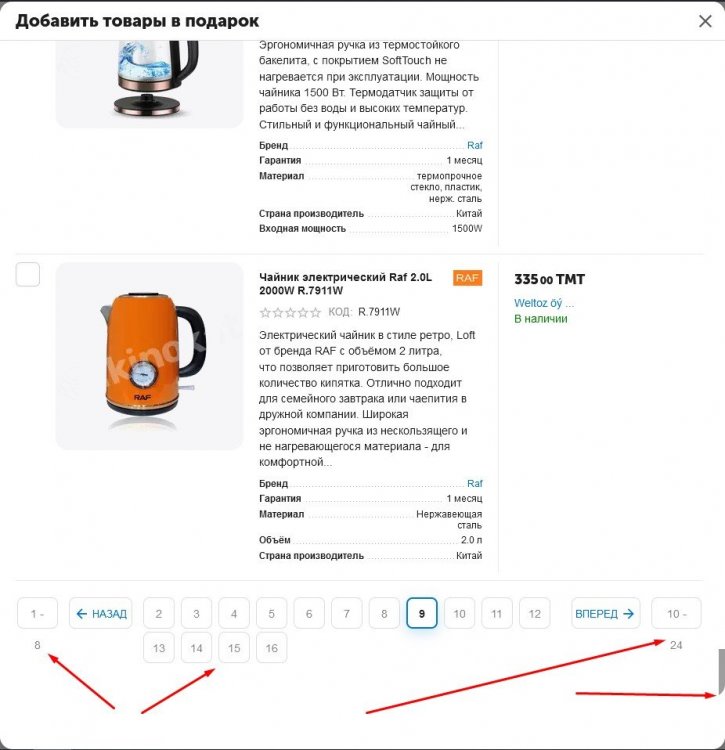The height and width of the screenshot is (750, 725).
Task: Open the orange Raf kettle thumbnail
Action: click(x=149, y=356)
